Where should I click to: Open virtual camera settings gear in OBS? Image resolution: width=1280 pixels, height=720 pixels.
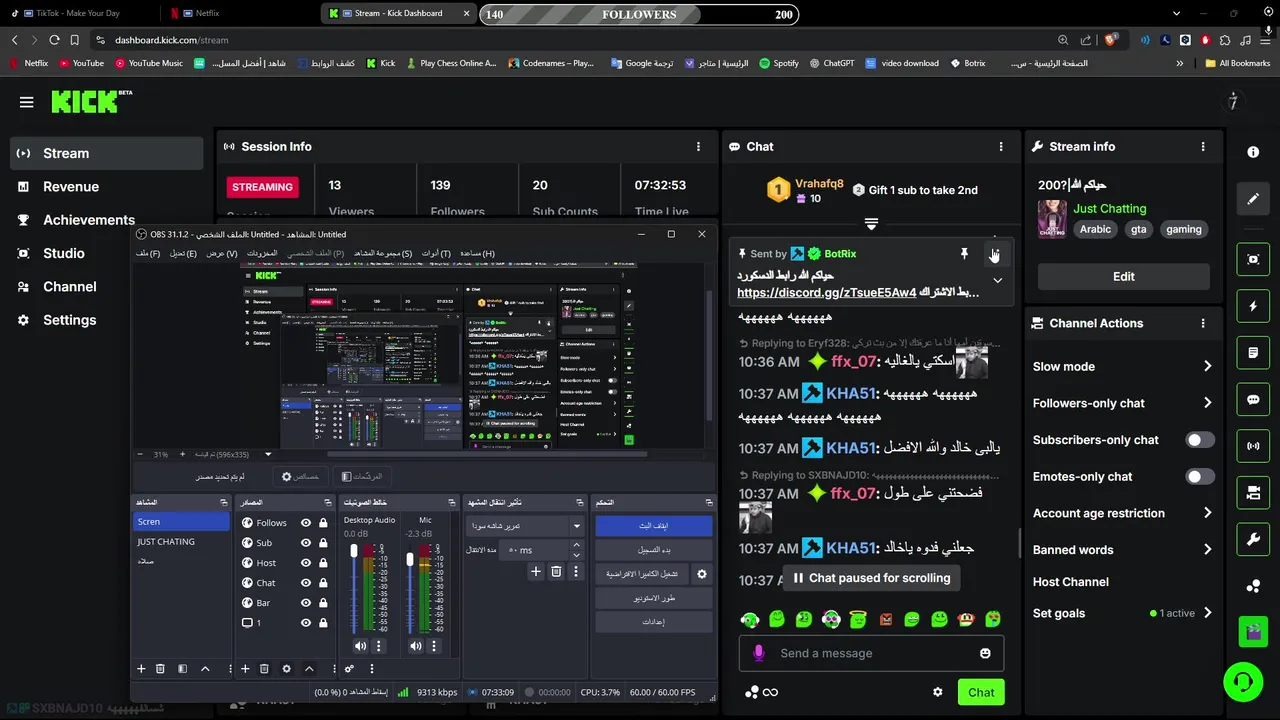click(x=702, y=574)
